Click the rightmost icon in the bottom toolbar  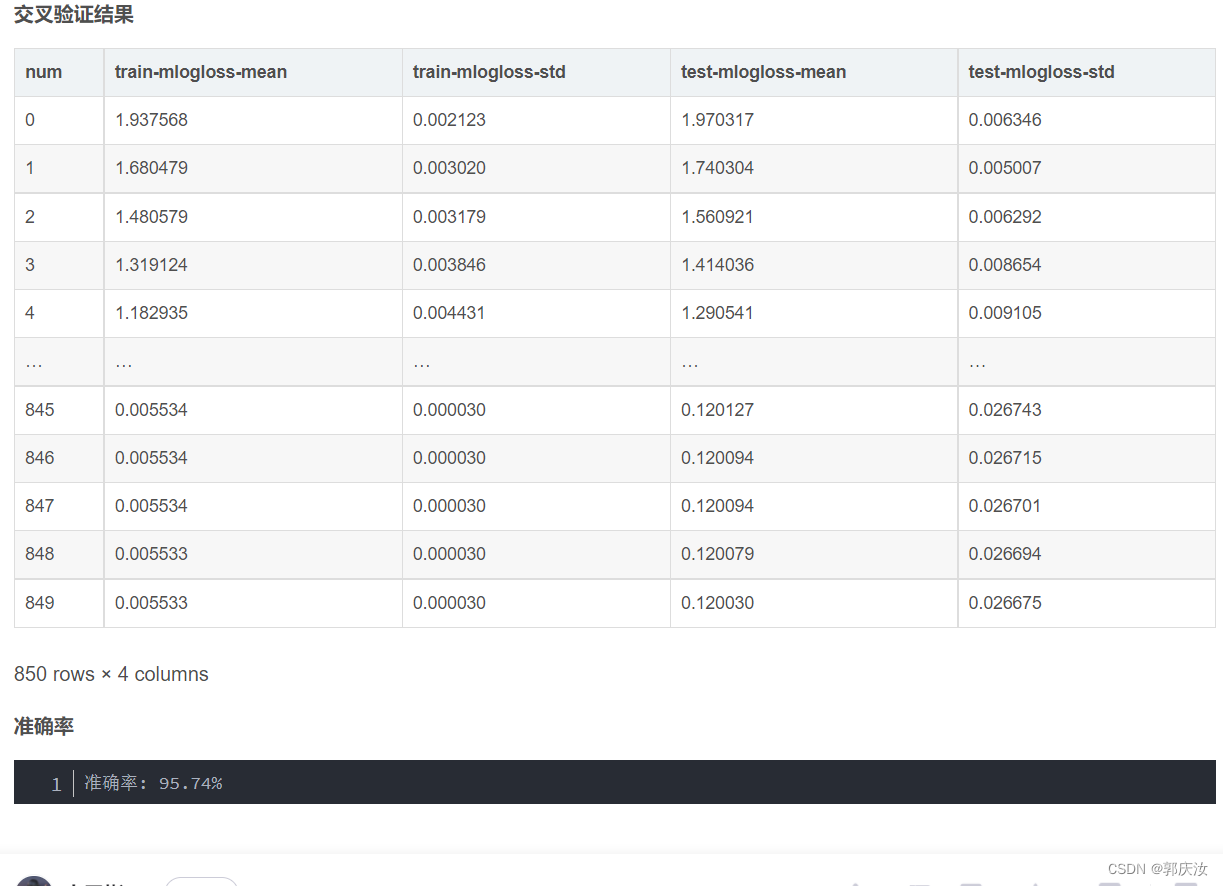coord(1187,884)
